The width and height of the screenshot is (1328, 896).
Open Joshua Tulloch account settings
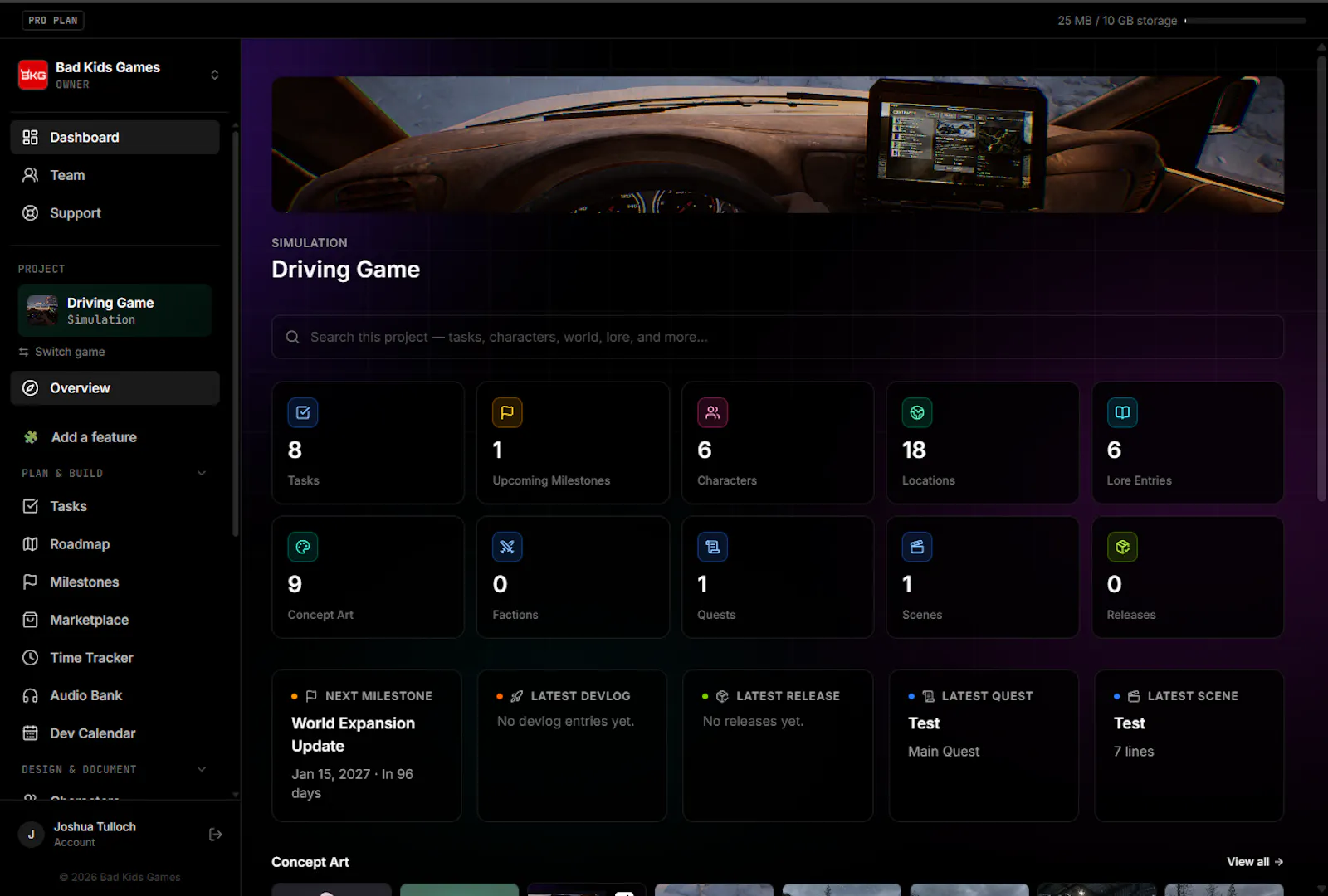click(95, 835)
